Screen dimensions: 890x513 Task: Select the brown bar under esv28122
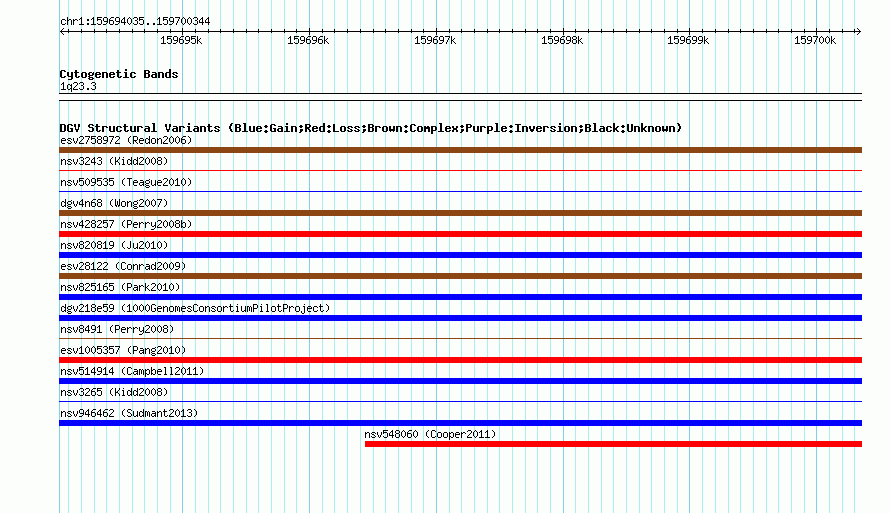pyautogui.click(x=460, y=276)
